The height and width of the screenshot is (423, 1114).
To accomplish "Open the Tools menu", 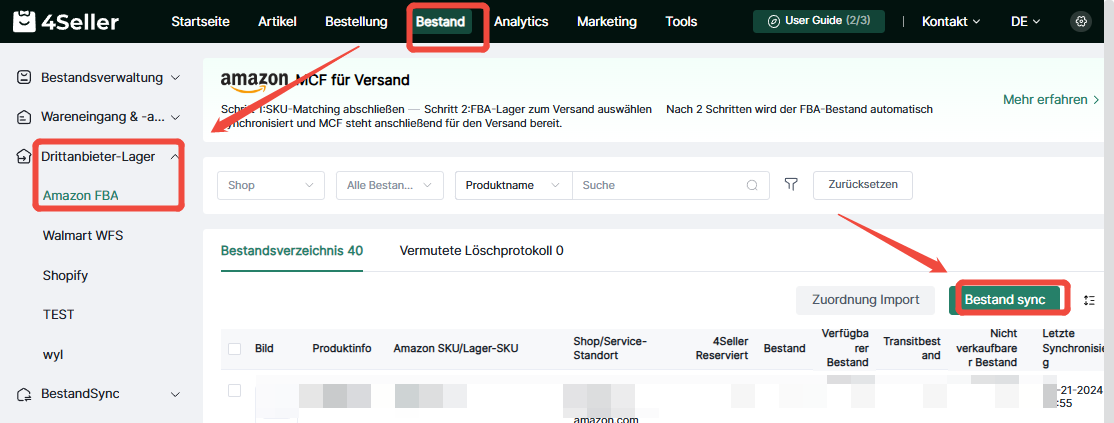I will (681, 21).
